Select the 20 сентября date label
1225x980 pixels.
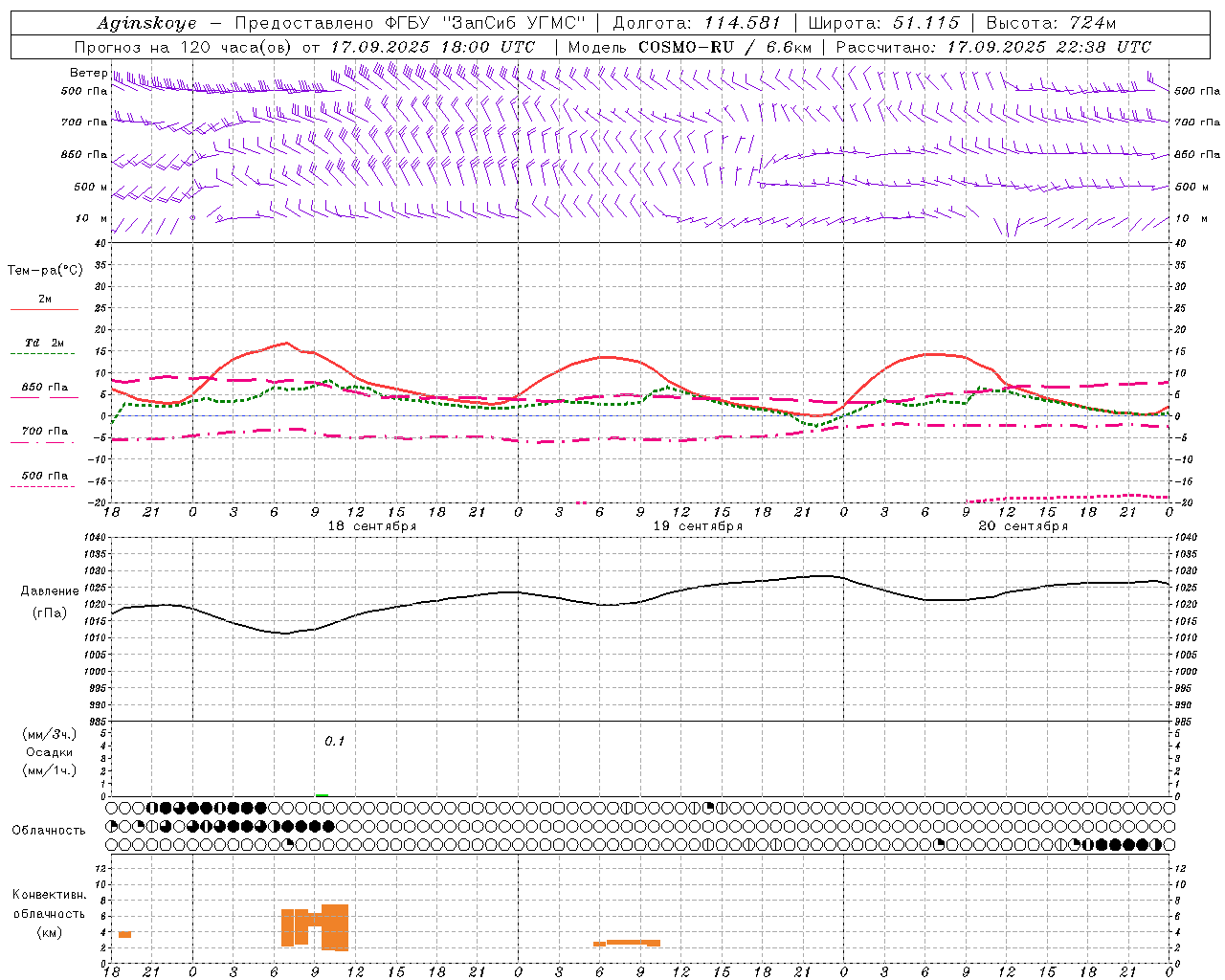(x=1023, y=526)
